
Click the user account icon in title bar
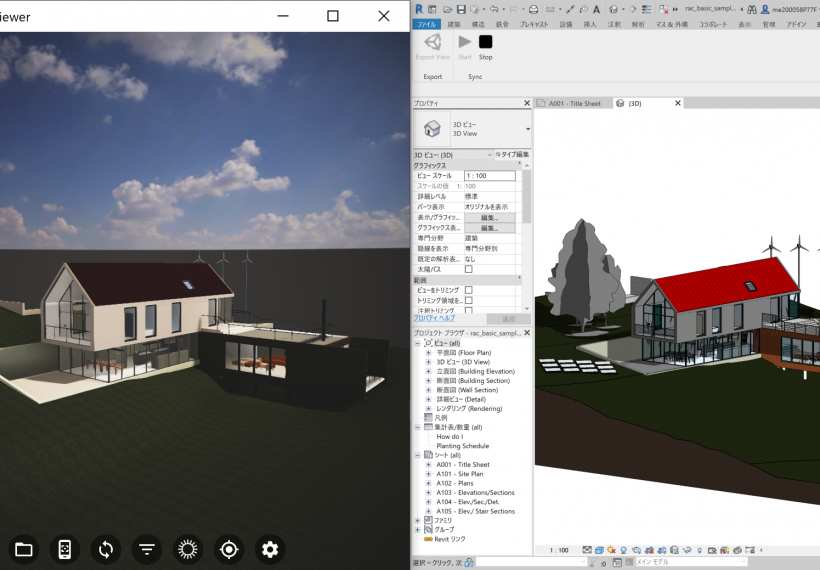point(765,9)
